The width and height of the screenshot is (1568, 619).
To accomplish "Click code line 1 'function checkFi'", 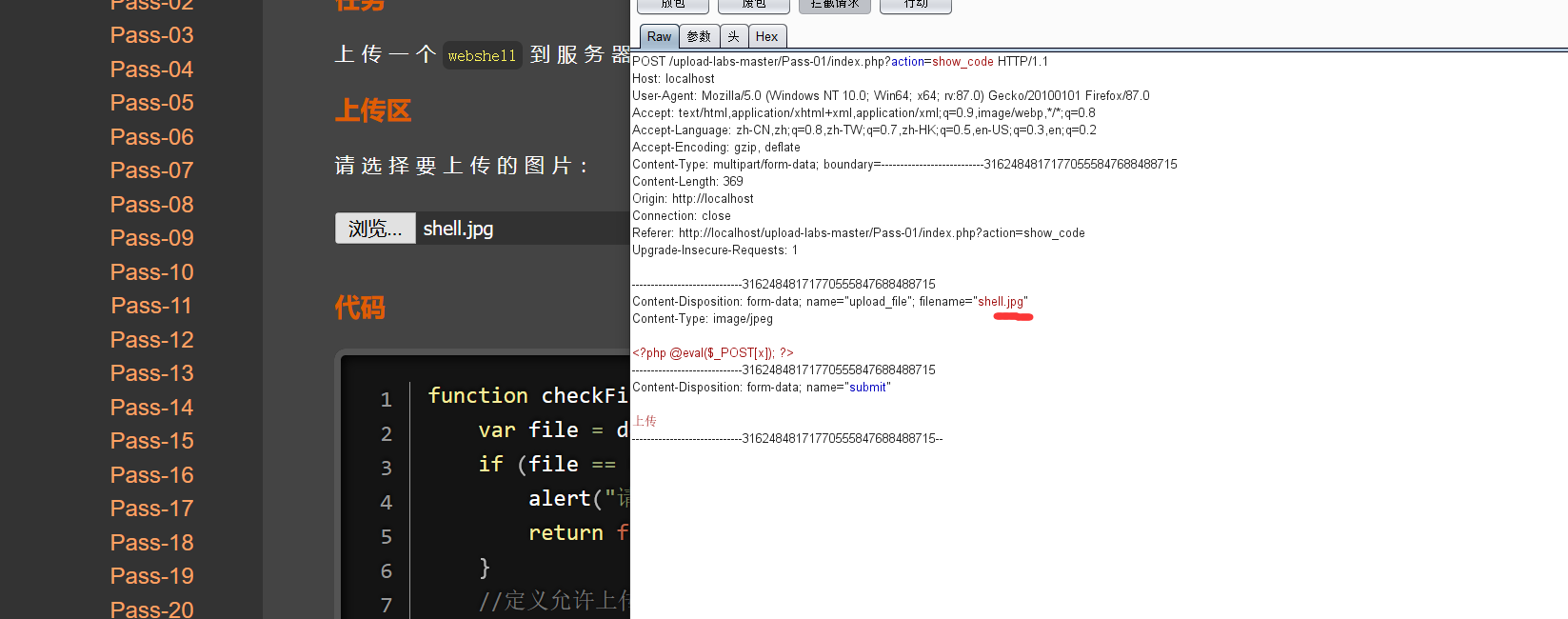I will point(527,396).
